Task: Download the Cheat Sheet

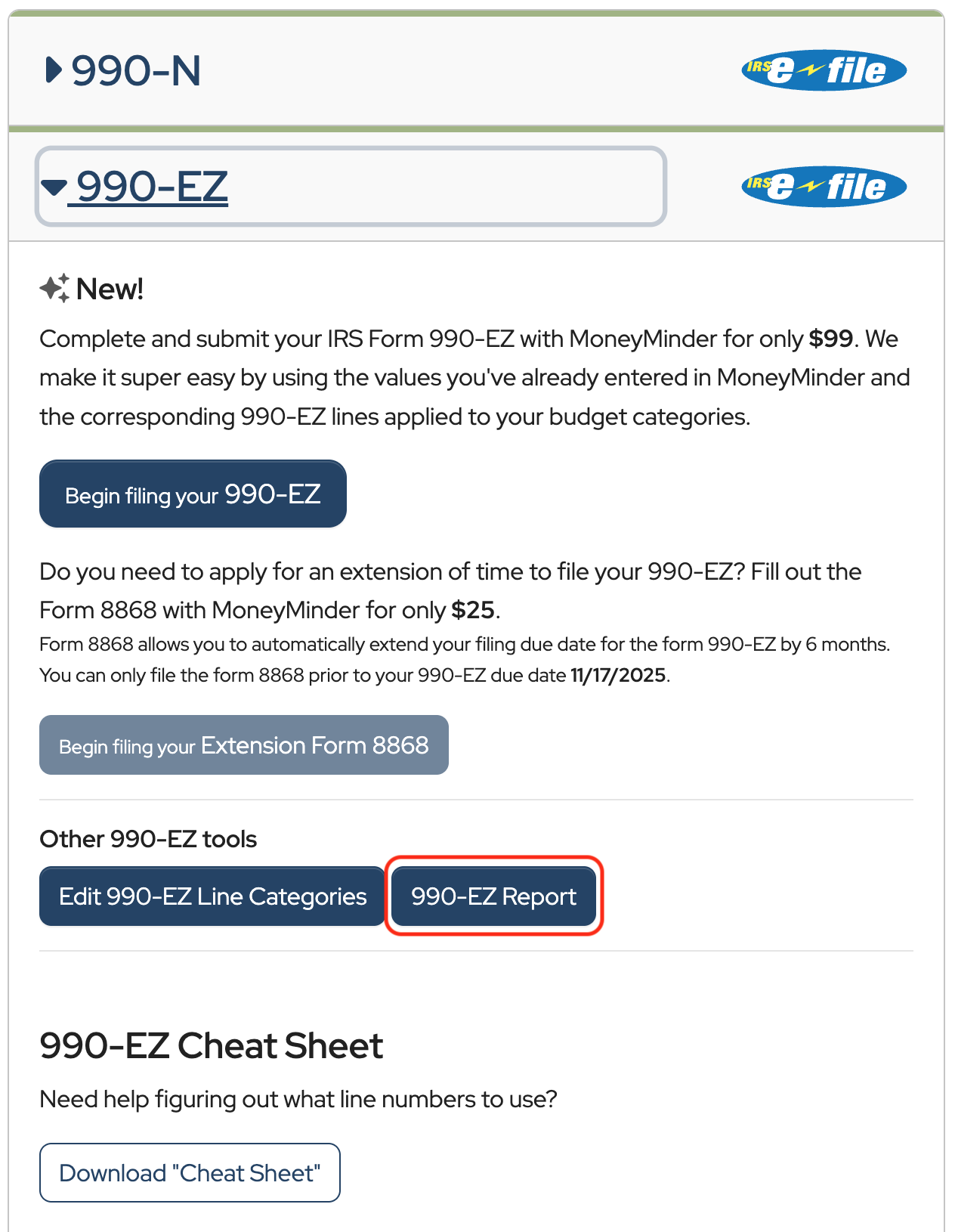Action: [x=190, y=1173]
